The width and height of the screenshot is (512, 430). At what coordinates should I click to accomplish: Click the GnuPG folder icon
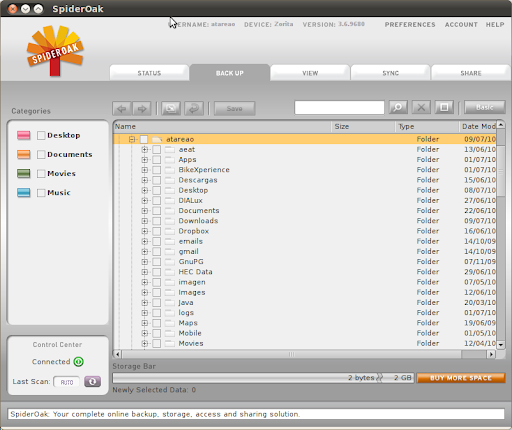click(170, 262)
